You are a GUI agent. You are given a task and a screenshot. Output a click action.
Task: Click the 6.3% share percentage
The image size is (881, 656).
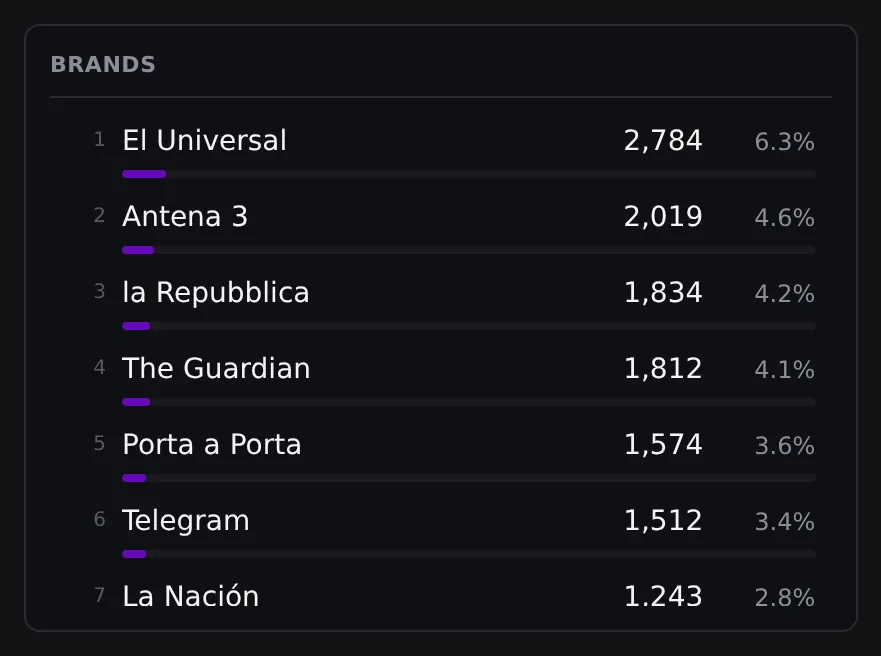(x=784, y=142)
